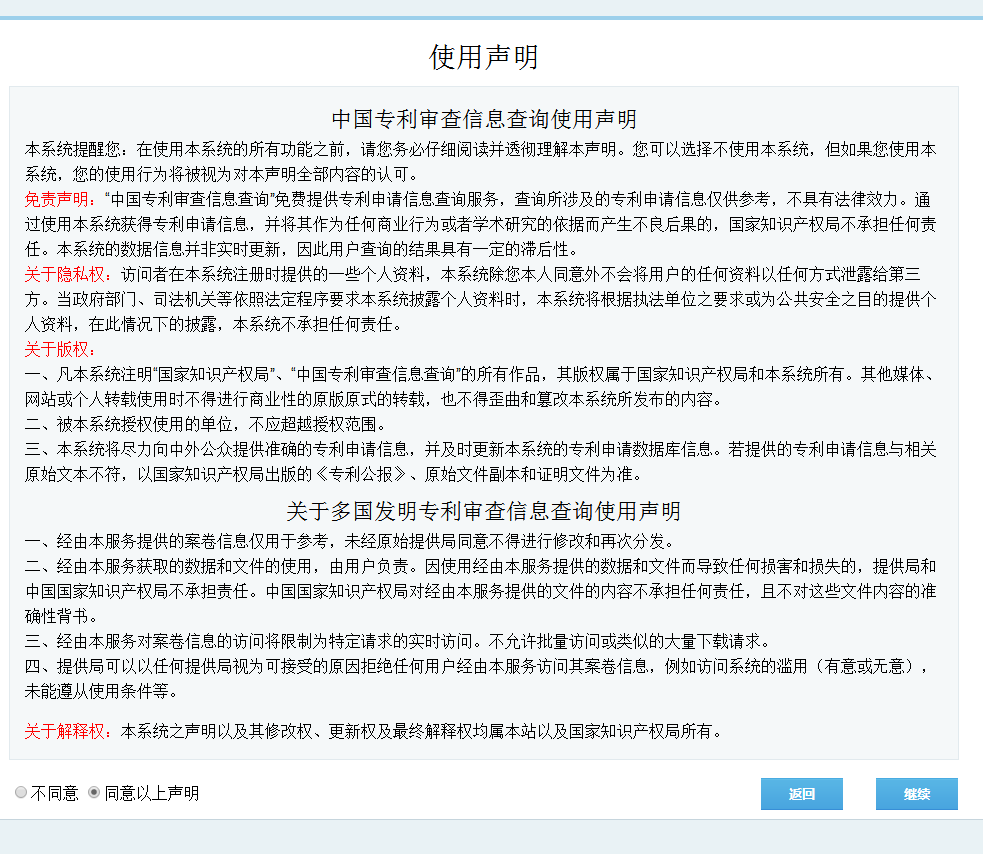Click the "中国专利审查信息查询使用声明" heading
This screenshot has height=854, width=983.
click(484, 120)
